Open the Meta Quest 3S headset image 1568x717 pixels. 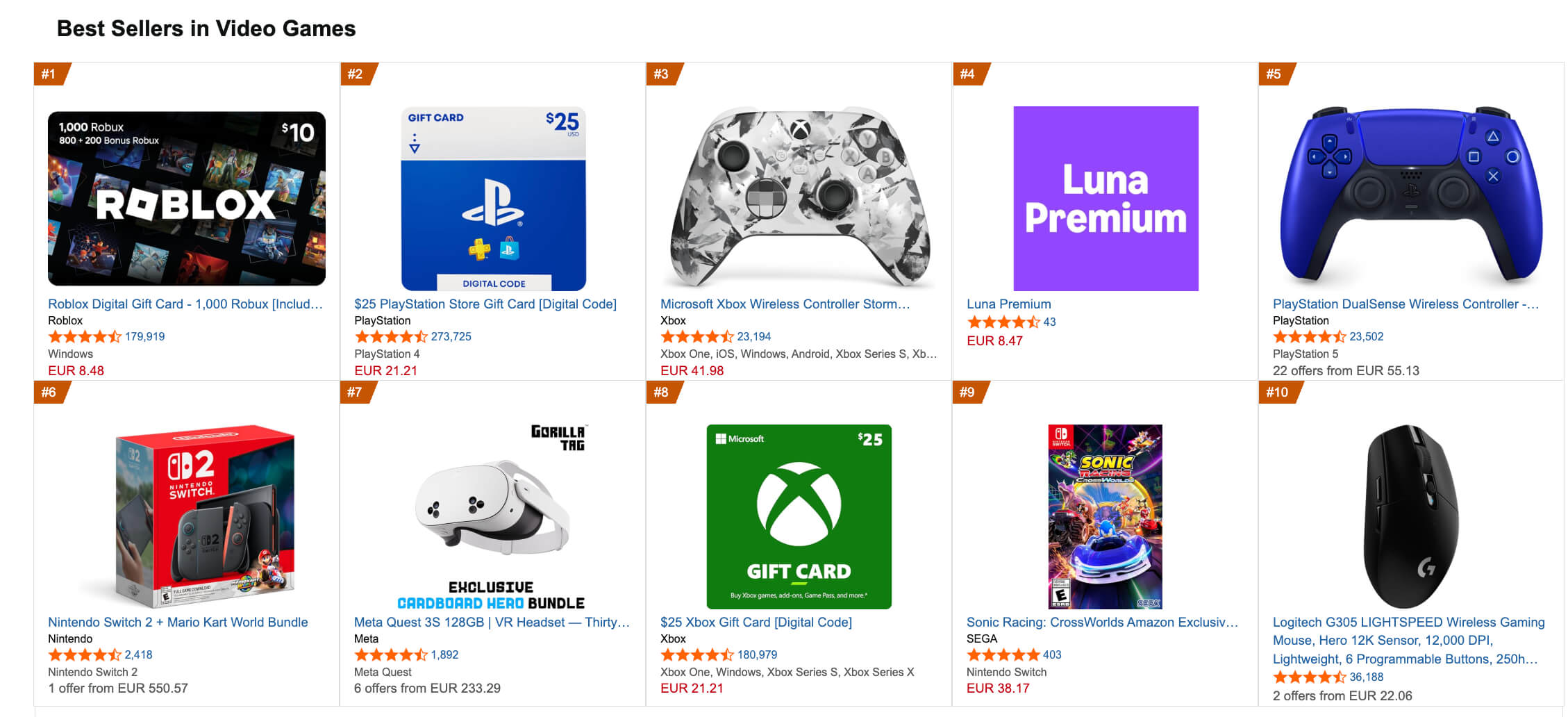click(x=492, y=516)
